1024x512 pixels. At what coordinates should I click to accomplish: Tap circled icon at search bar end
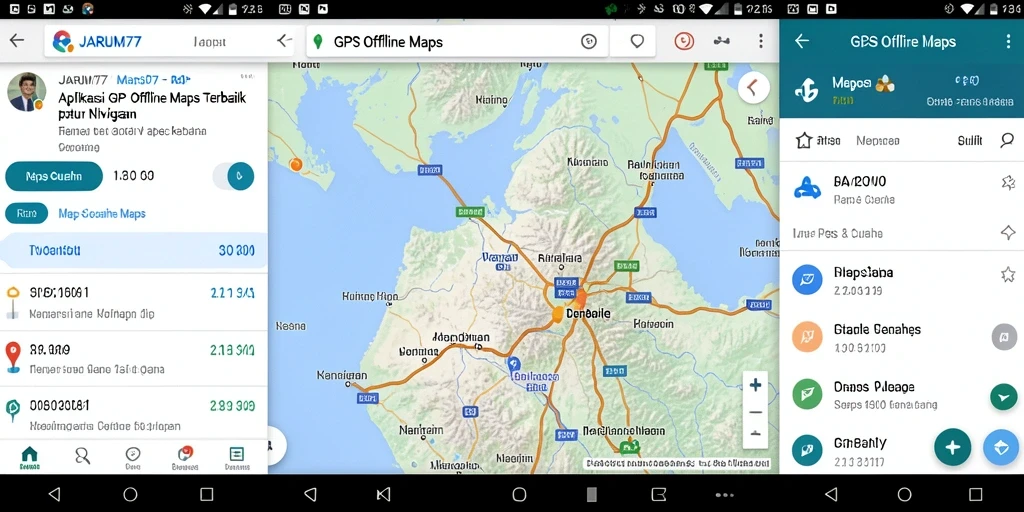pos(588,42)
